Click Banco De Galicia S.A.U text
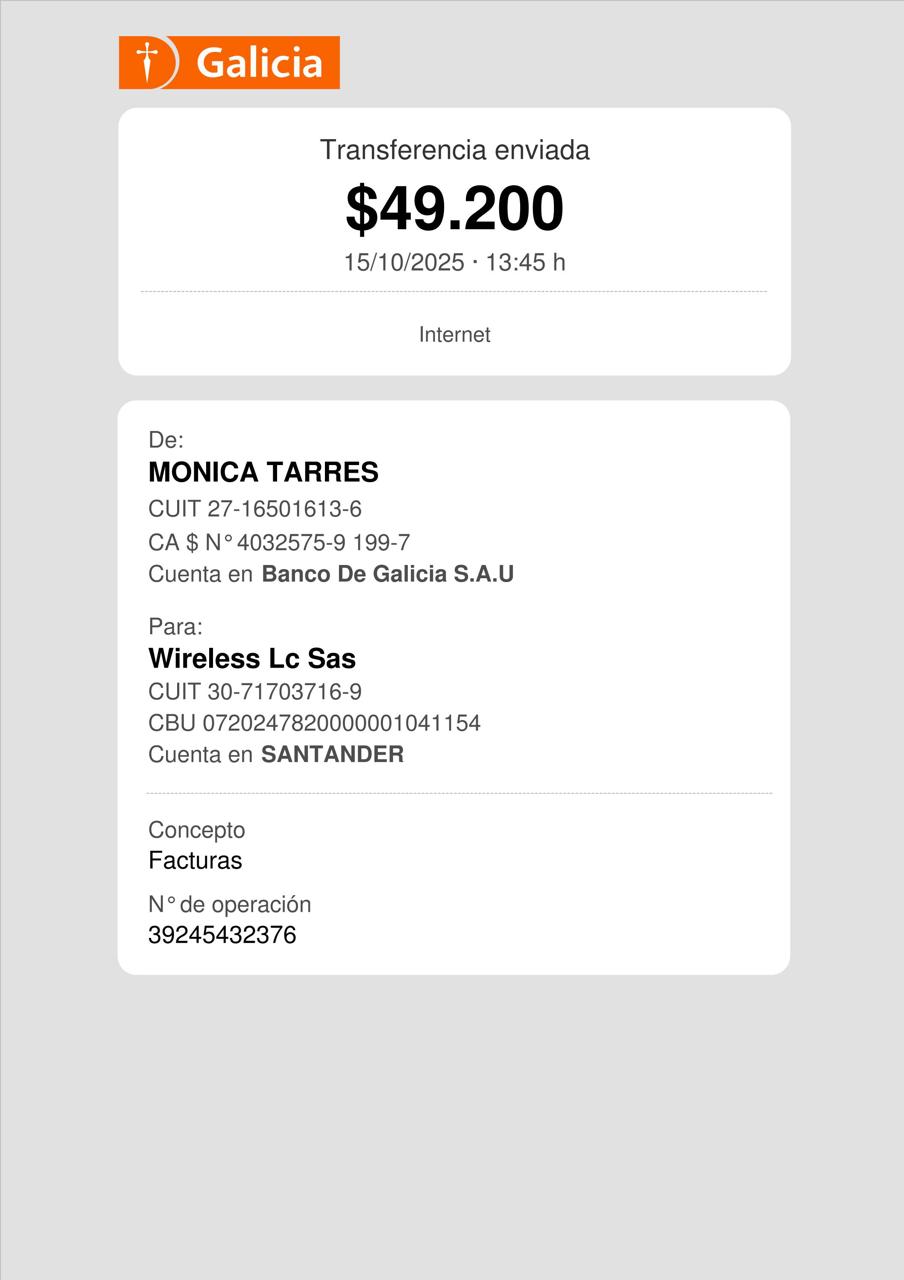Screen dimensions: 904x1280 (x=387, y=575)
